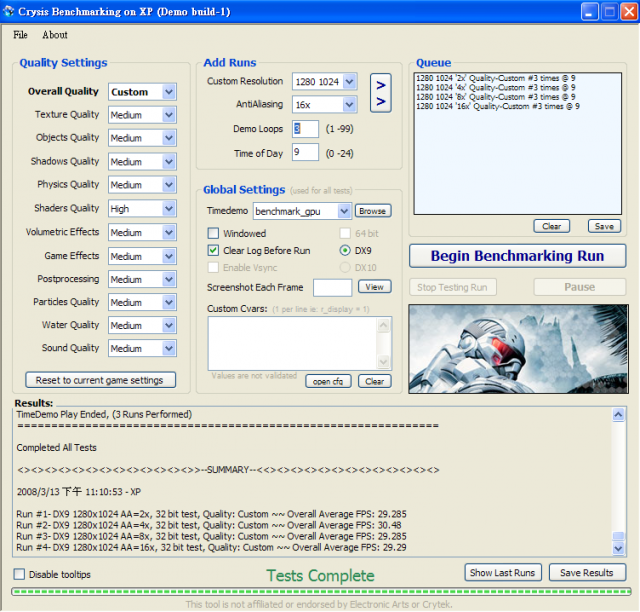This screenshot has width=640, height=612.
Task: Click the Pause button
Action: coord(580,287)
